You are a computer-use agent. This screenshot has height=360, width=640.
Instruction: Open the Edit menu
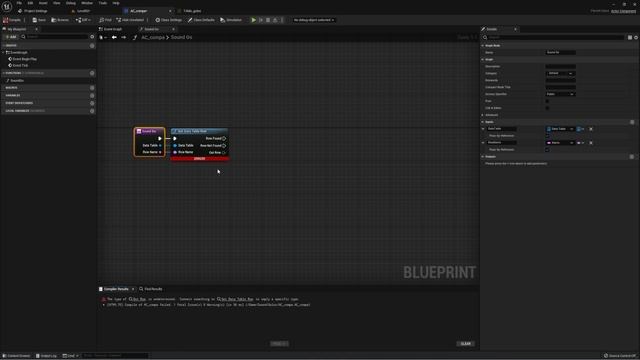point(30,3)
